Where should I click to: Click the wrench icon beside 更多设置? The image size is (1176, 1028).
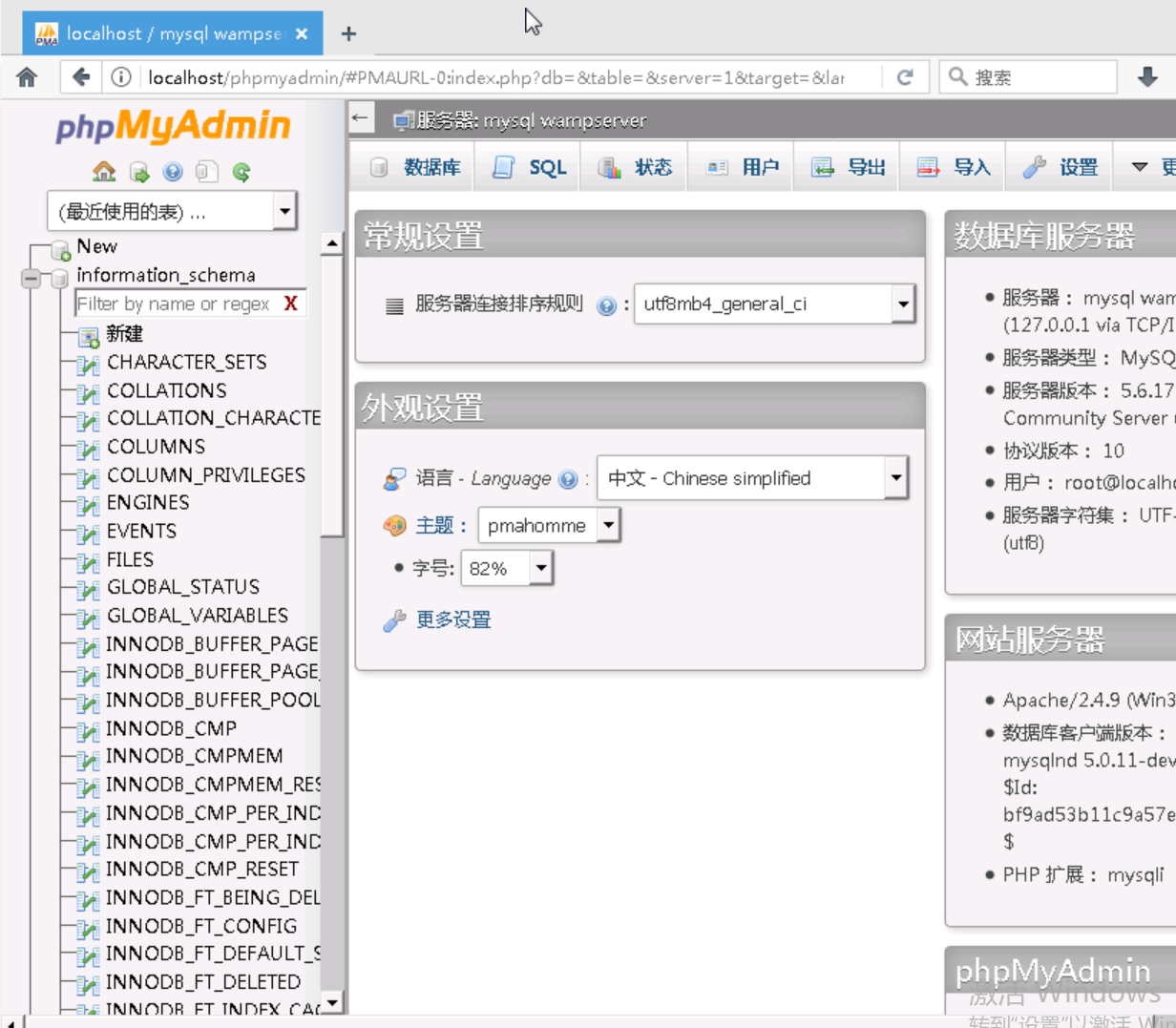click(x=394, y=621)
